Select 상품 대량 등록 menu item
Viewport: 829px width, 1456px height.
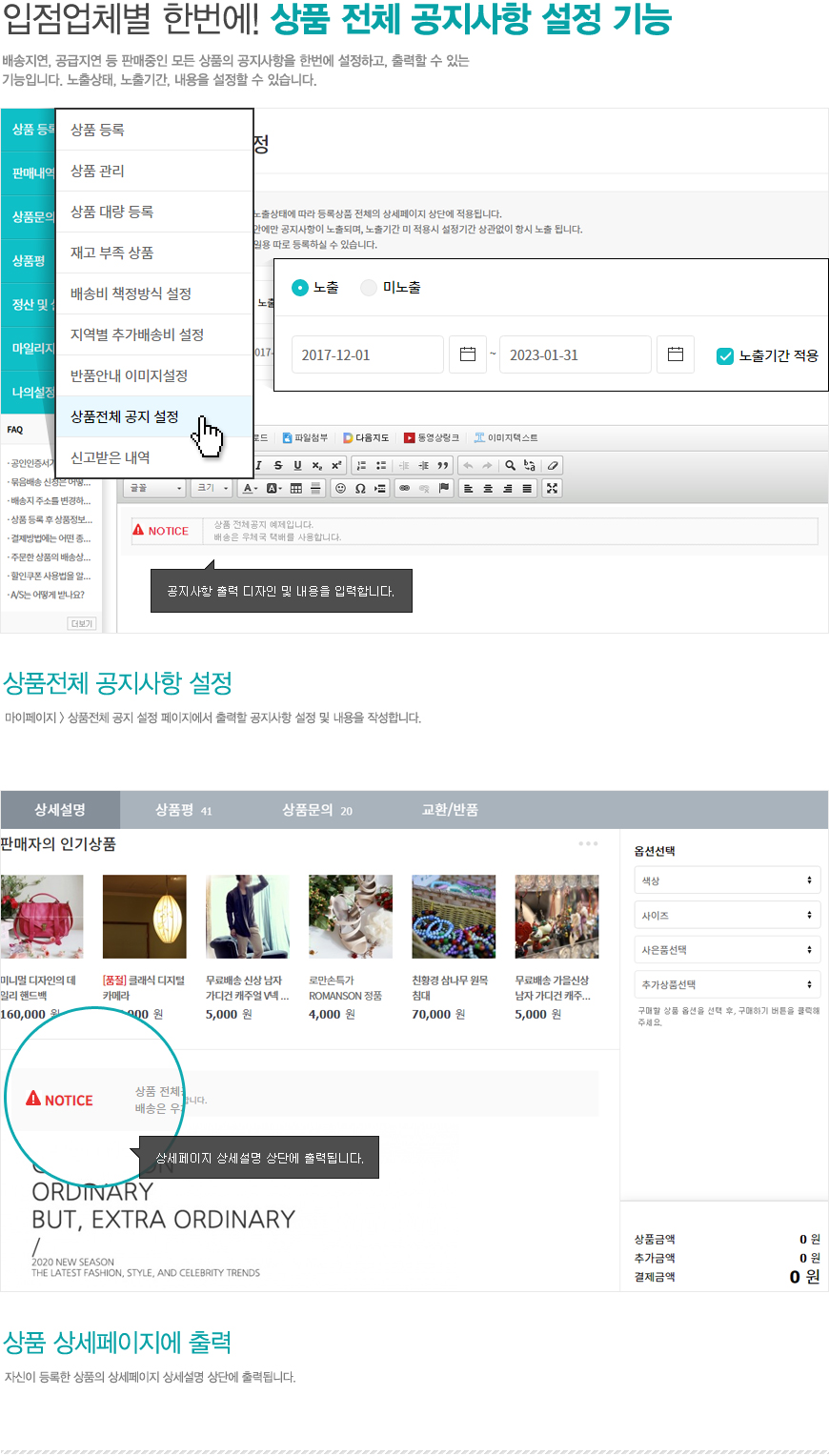(154, 212)
